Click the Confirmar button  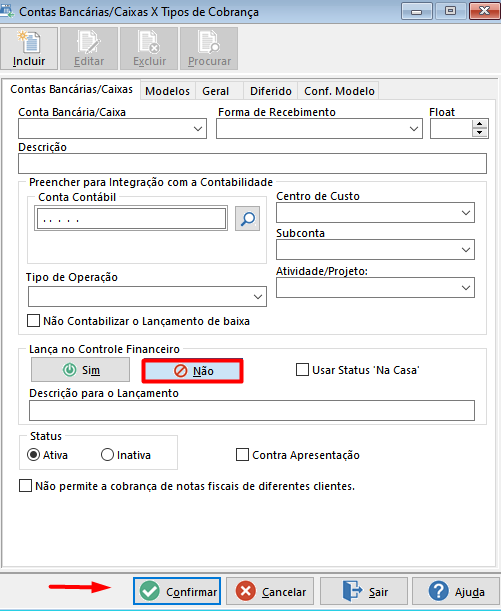coord(177,592)
